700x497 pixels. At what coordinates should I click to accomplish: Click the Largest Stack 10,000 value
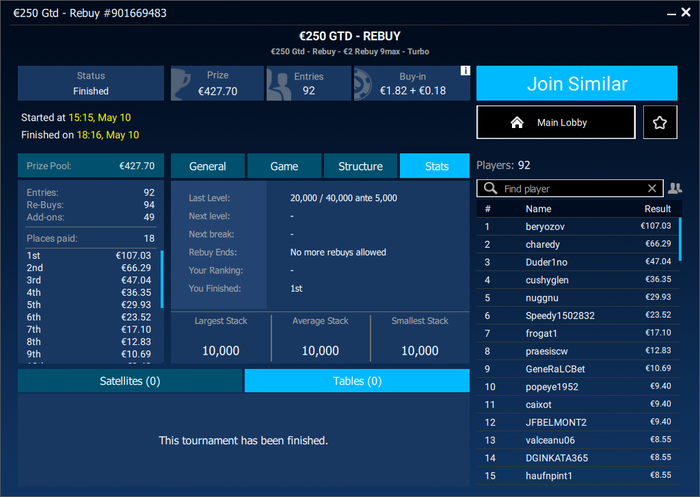[221, 351]
